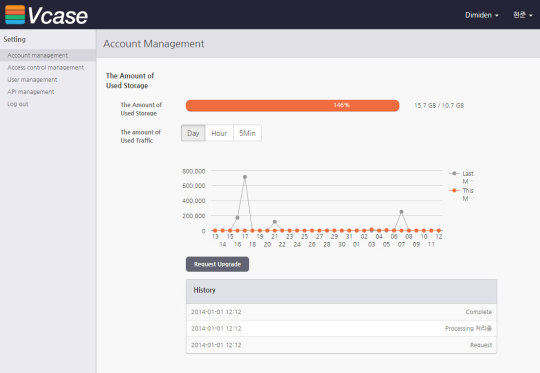Click the Vcase logo
The width and height of the screenshot is (540, 373).
point(46,15)
